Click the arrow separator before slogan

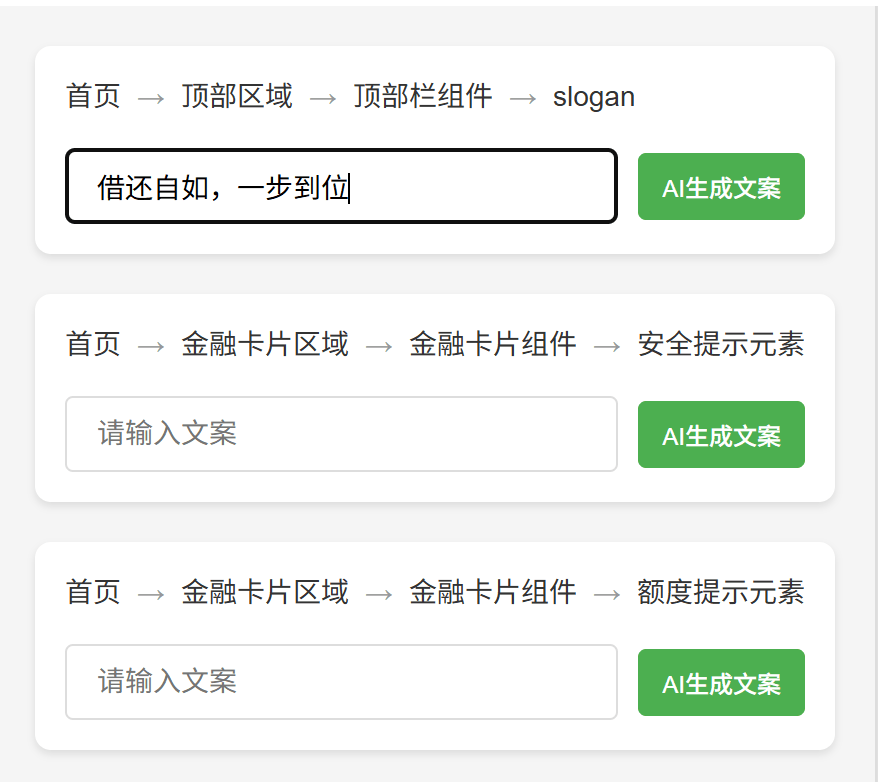point(523,98)
